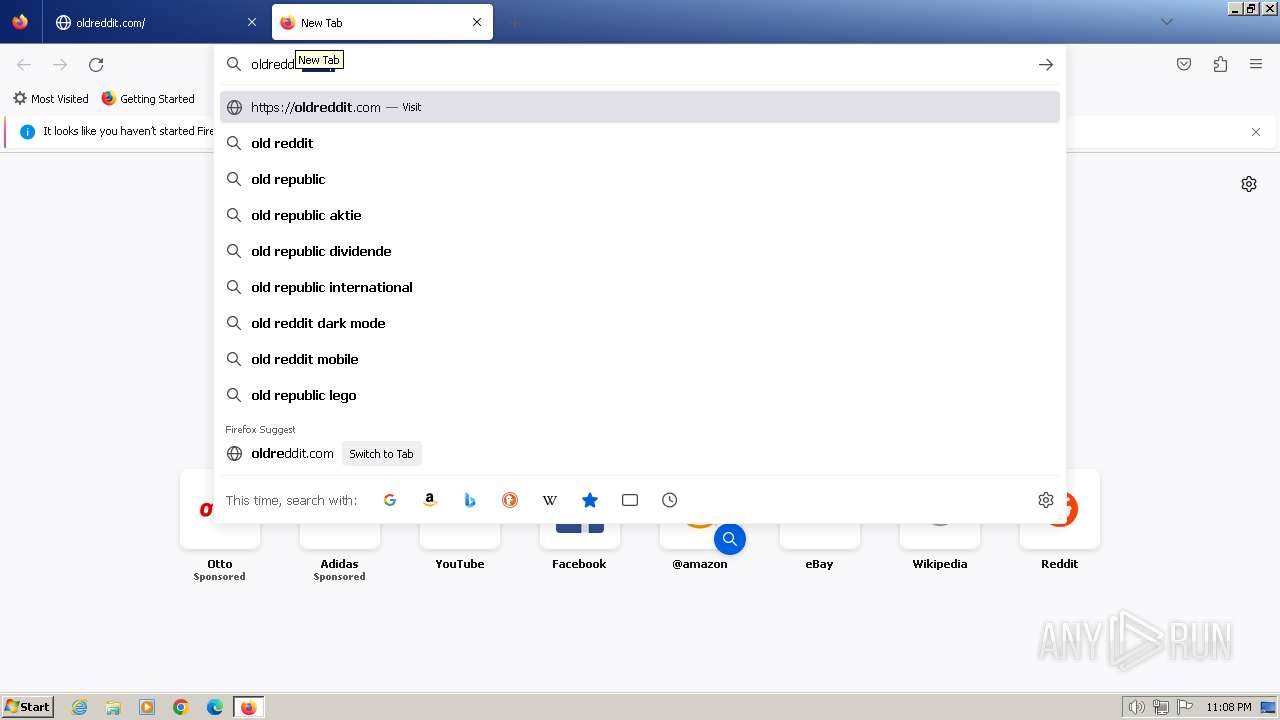
Task: Click the blue search magnifier on Amazon tile
Action: point(730,539)
